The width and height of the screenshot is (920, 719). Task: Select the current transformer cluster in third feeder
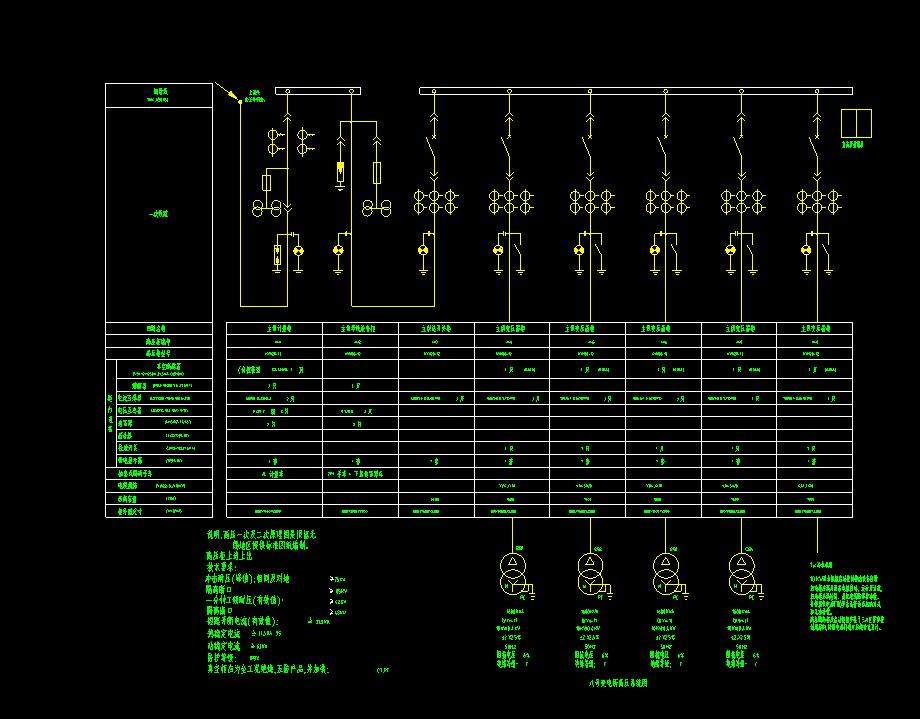tap(435, 201)
